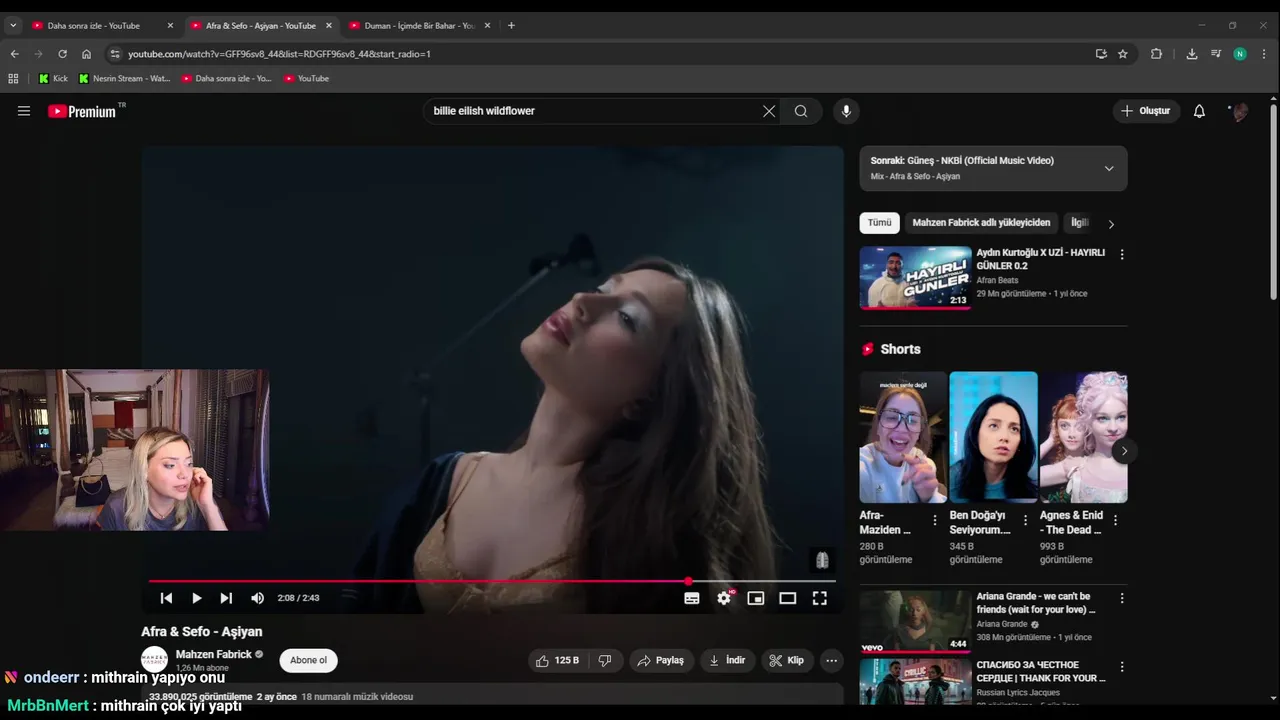Open more actions three-dot menu
This screenshot has width=1280, height=720.
click(831, 660)
